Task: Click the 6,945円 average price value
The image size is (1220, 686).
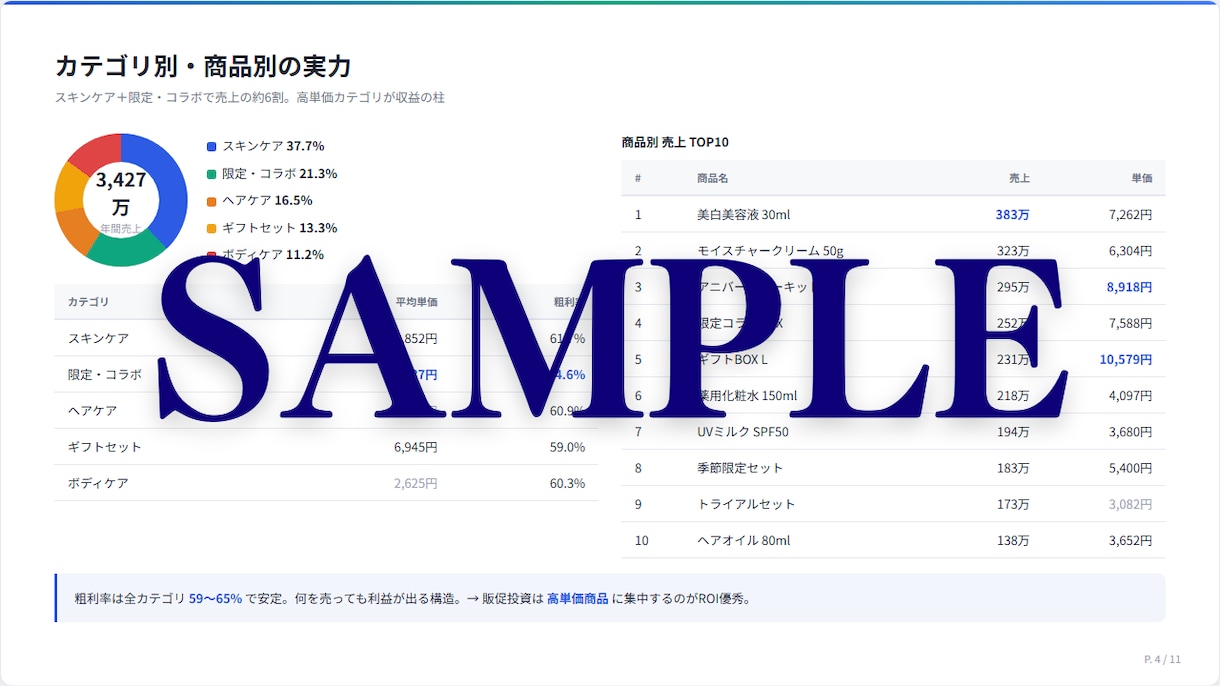Action: [416, 447]
